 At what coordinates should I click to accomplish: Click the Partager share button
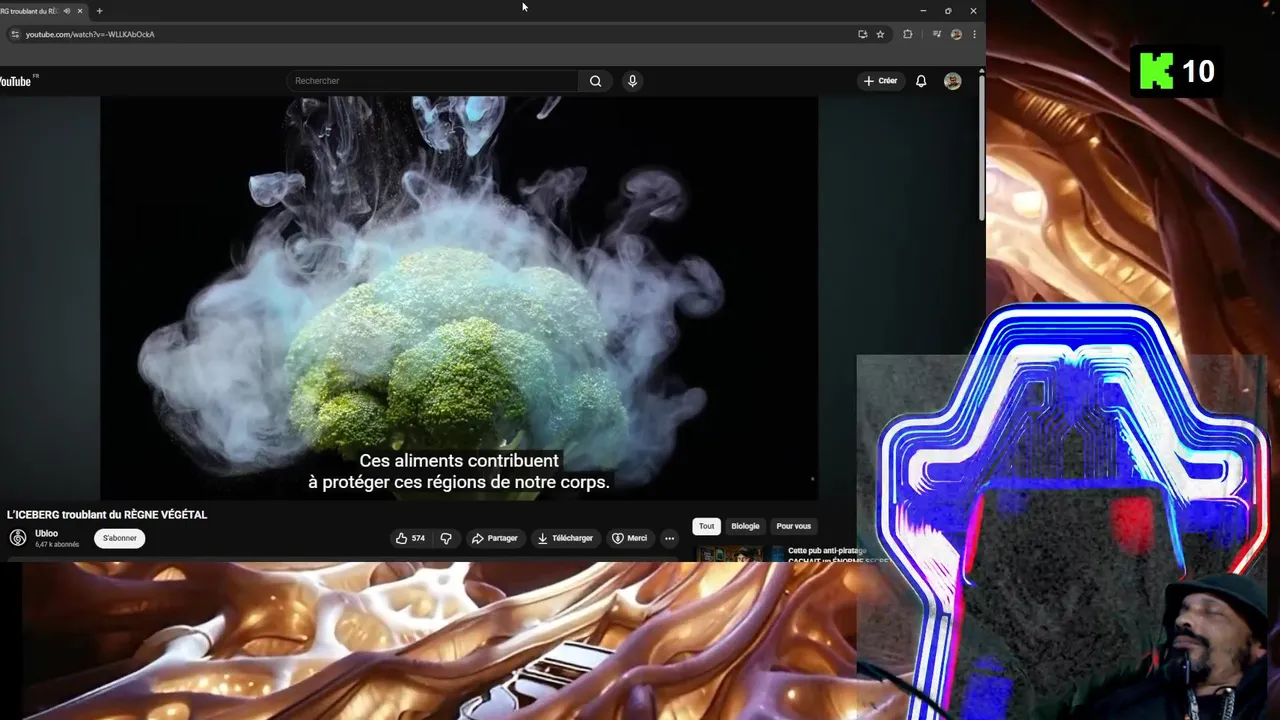tap(495, 538)
